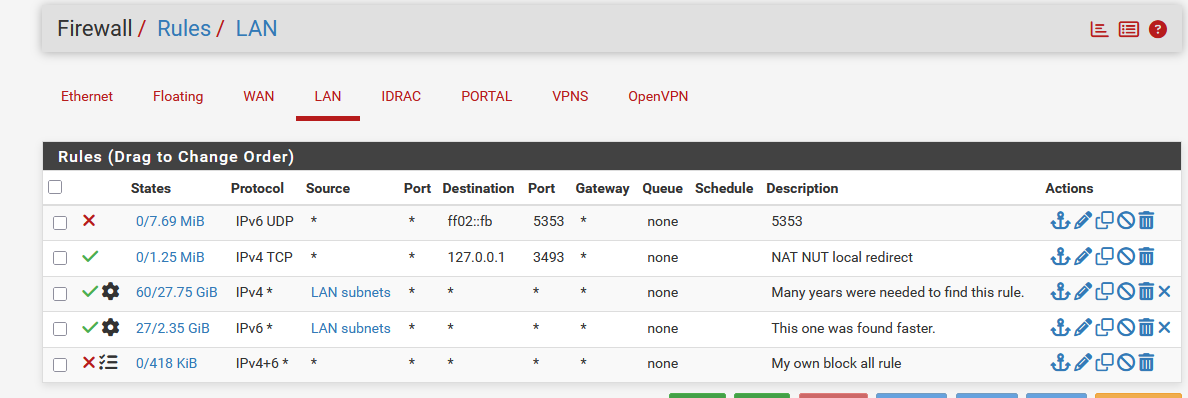Screen dimensions: 1188x398
Task: Go to the Floating tab
Action: point(178,96)
